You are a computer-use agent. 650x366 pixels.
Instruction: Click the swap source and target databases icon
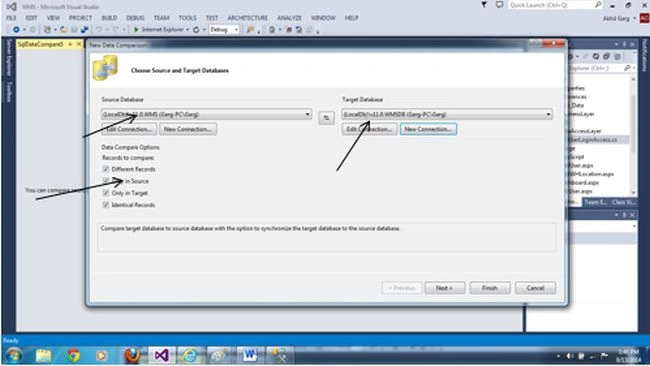tap(326, 118)
